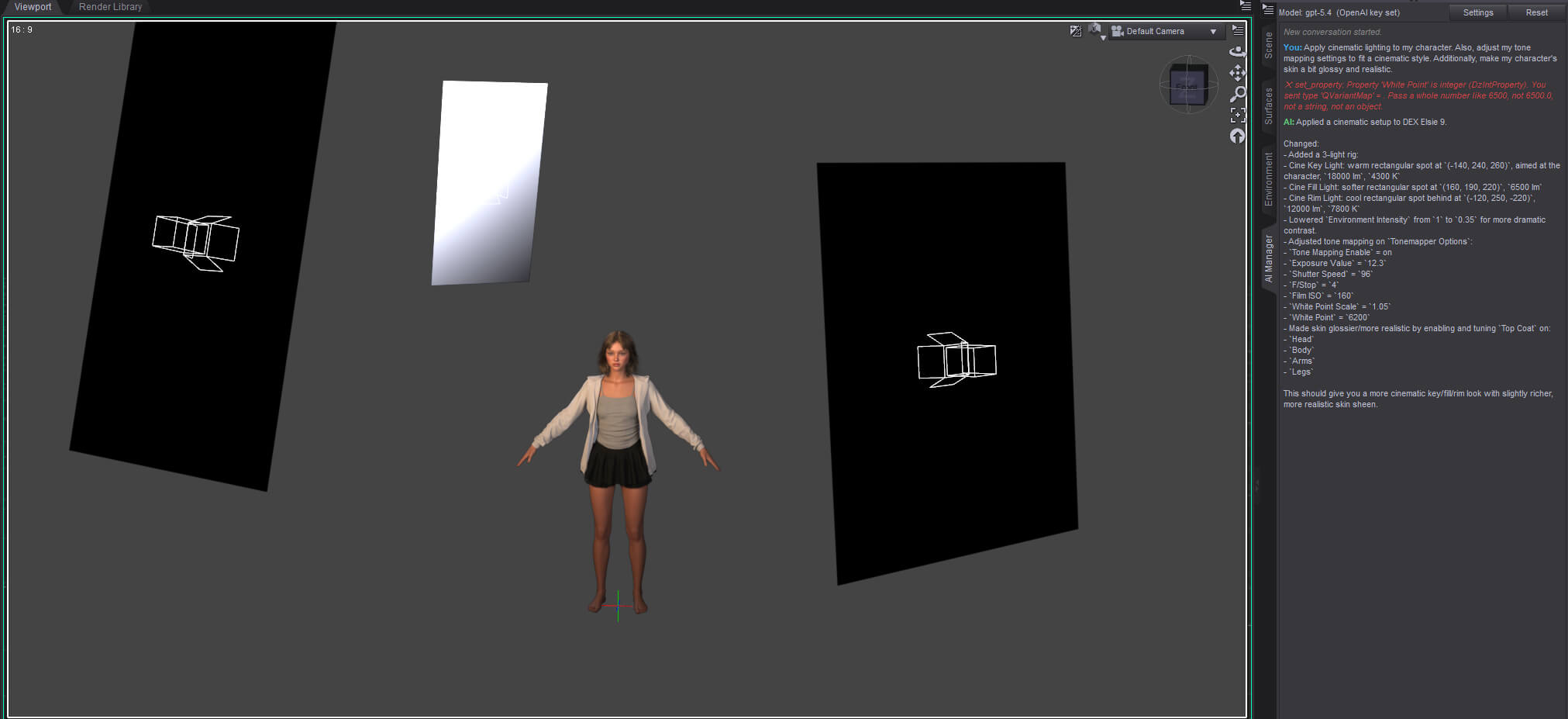Open the Surfaces side tab
Image resolution: width=1568 pixels, height=719 pixels.
1269,106
